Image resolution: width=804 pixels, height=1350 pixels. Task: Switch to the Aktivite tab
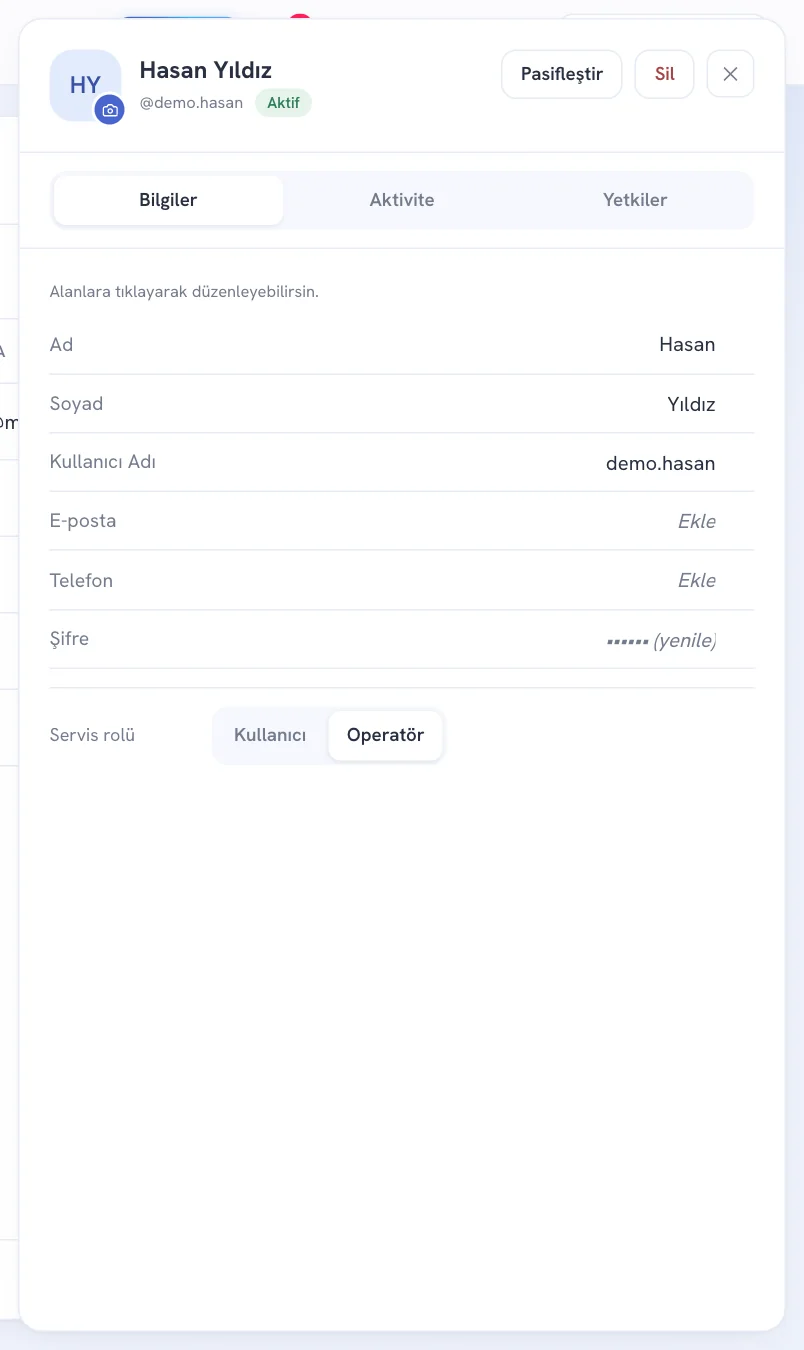[402, 200]
